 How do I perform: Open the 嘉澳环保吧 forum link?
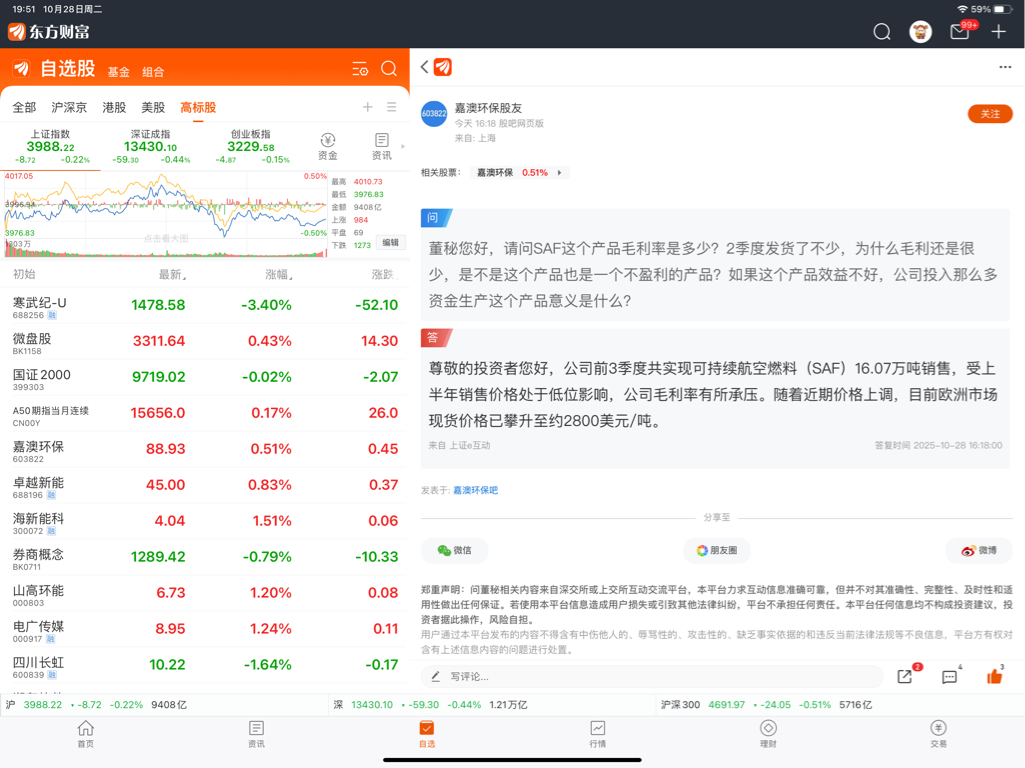point(475,490)
